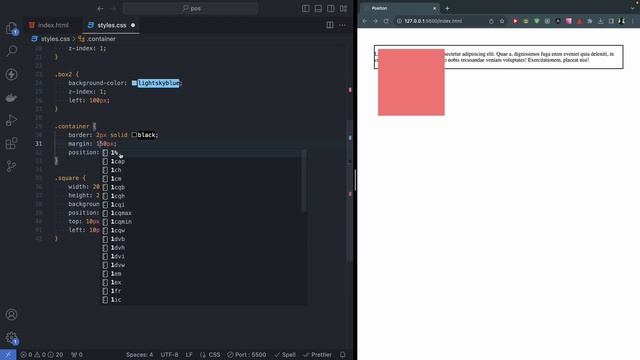The height and width of the screenshot is (360, 640).
Task: Select 1cm suggestion
Action: (204, 178)
